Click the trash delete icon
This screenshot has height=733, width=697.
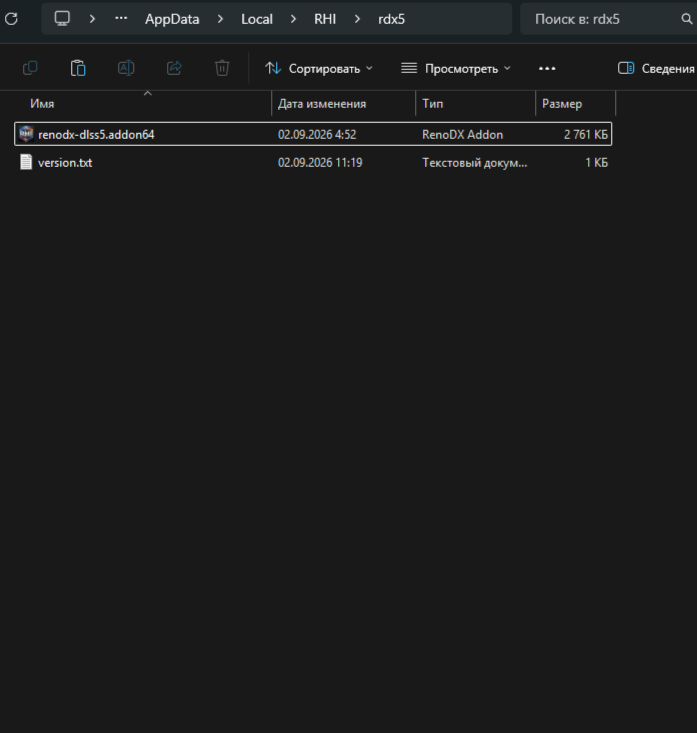click(x=222, y=68)
